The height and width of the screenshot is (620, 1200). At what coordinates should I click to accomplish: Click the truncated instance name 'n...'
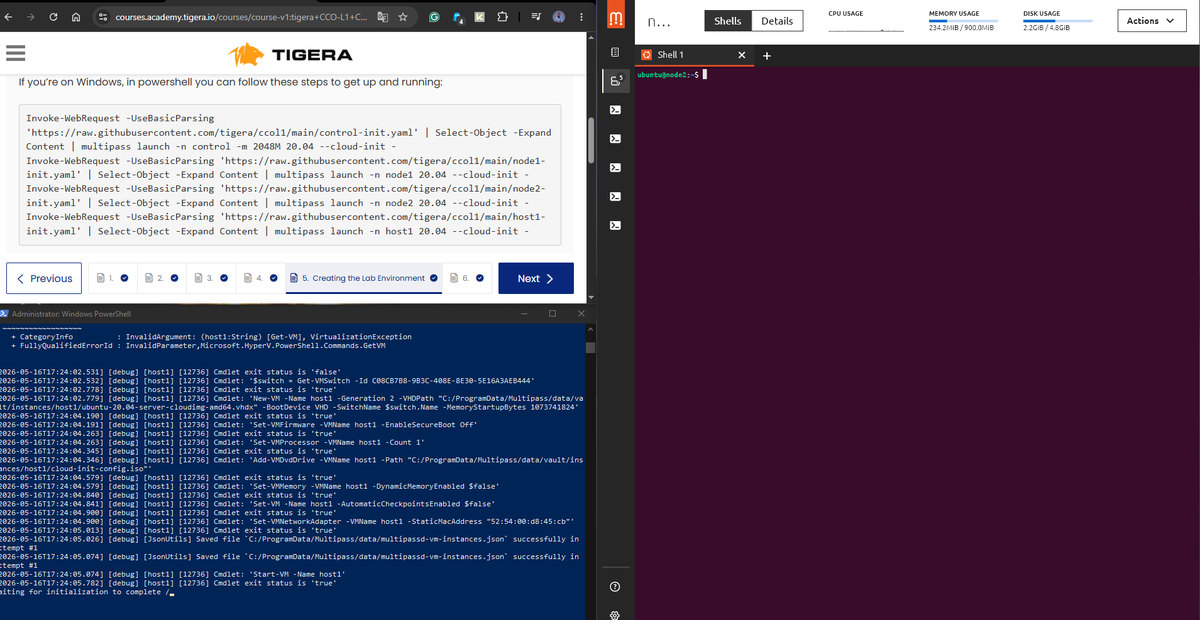click(x=658, y=21)
